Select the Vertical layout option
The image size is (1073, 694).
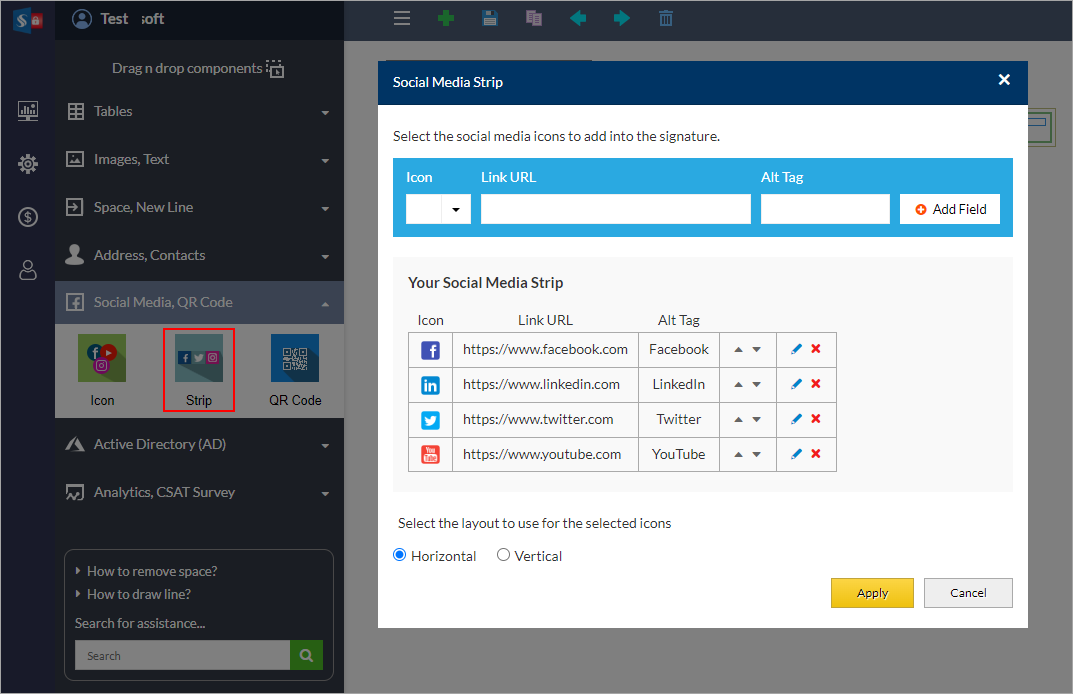pyautogui.click(x=503, y=555)
